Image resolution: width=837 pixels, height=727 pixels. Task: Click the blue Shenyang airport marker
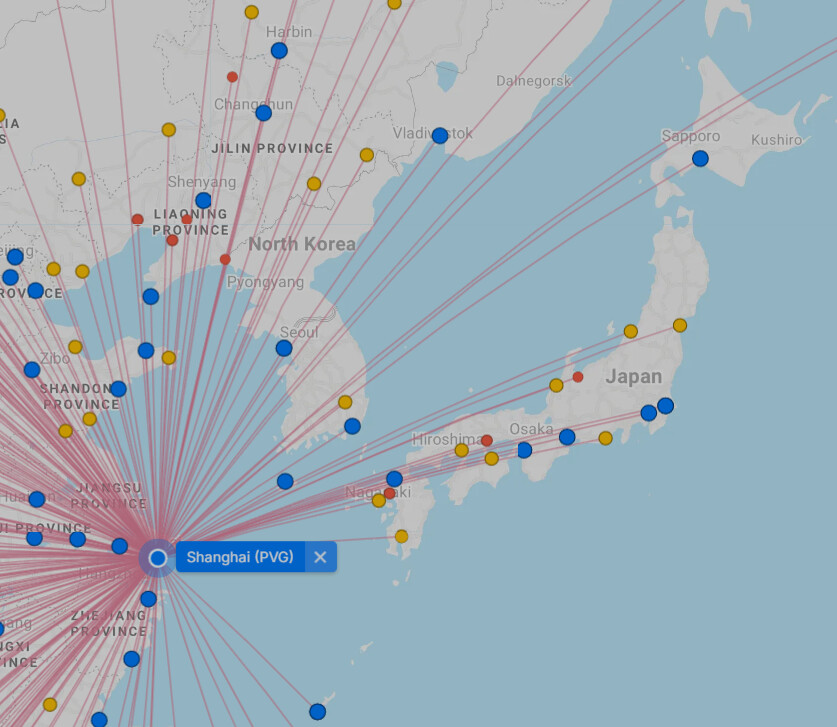[x=203, y=200]
